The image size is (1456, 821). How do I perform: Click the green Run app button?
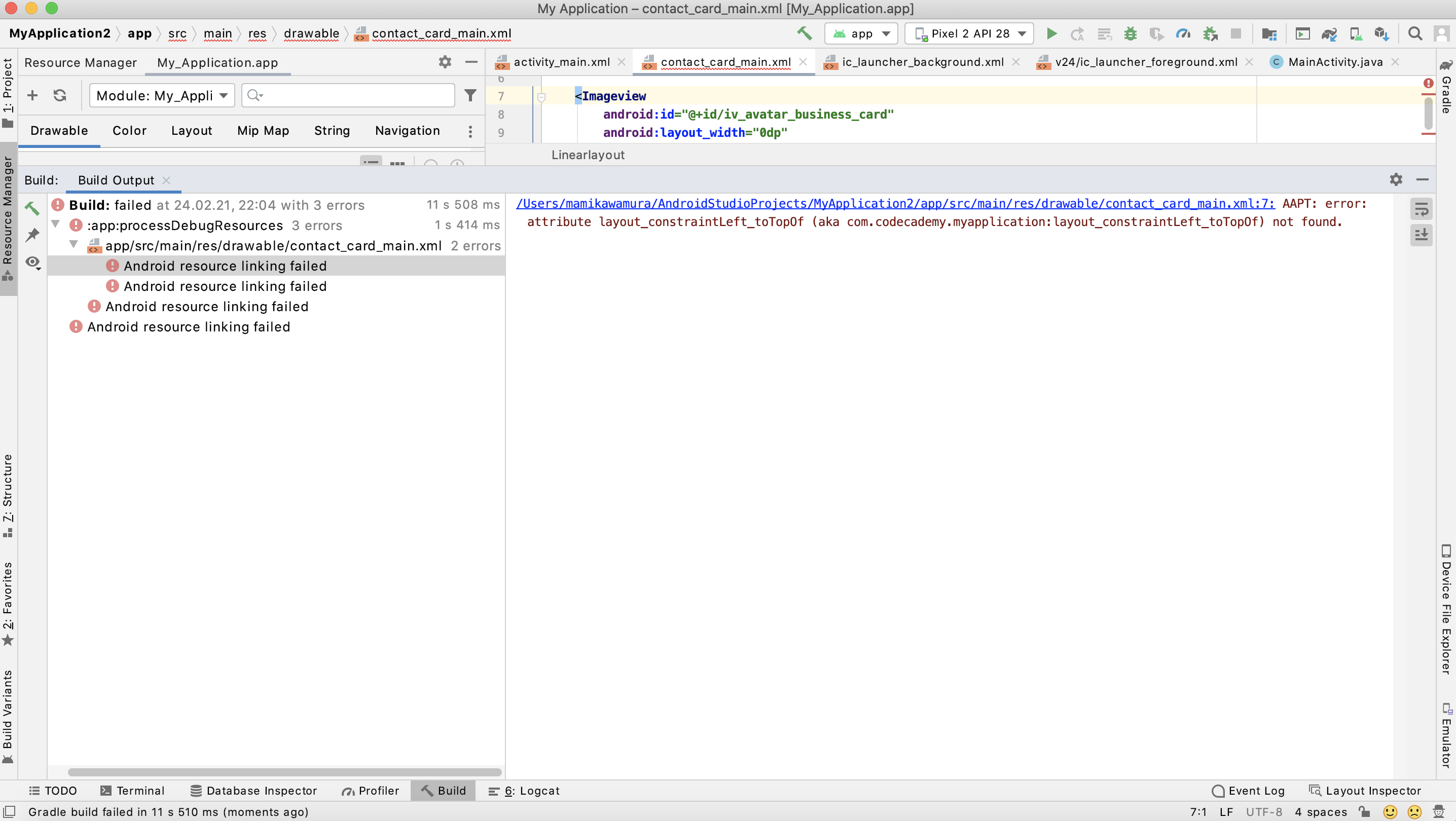(x=1051, y=34)
